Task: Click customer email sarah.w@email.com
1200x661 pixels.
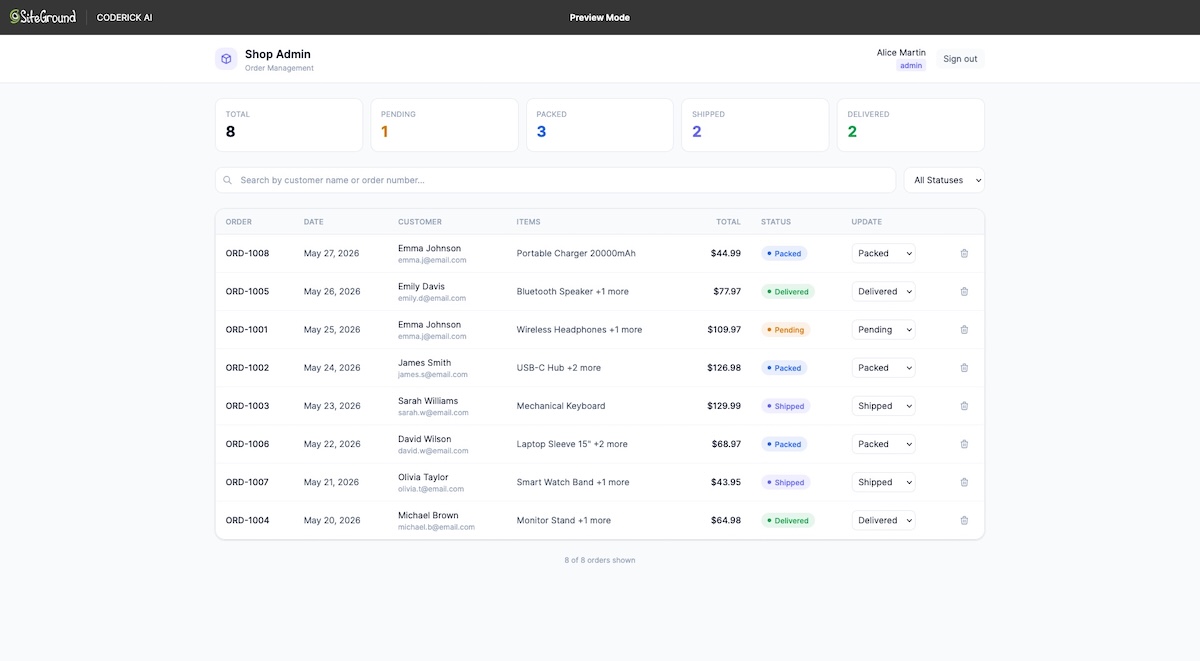Action: 433,412
